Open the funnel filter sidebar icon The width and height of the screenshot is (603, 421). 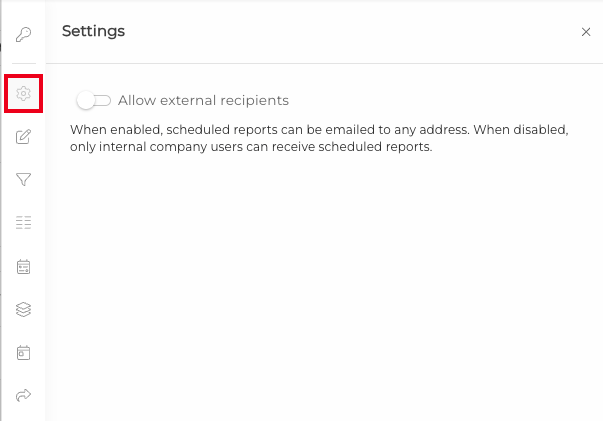23,179
